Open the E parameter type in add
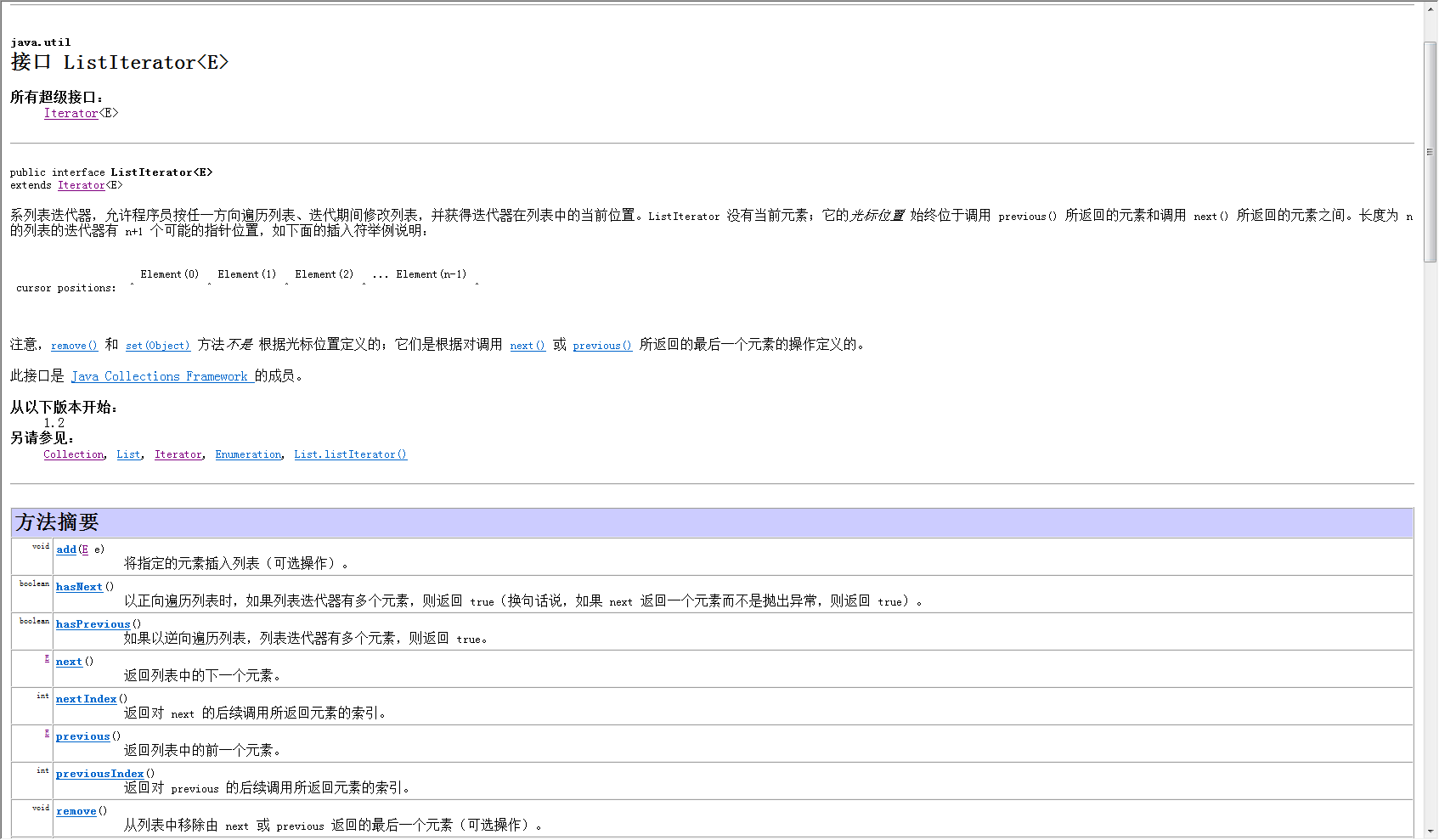The image size is (1439, 840). 85,550
